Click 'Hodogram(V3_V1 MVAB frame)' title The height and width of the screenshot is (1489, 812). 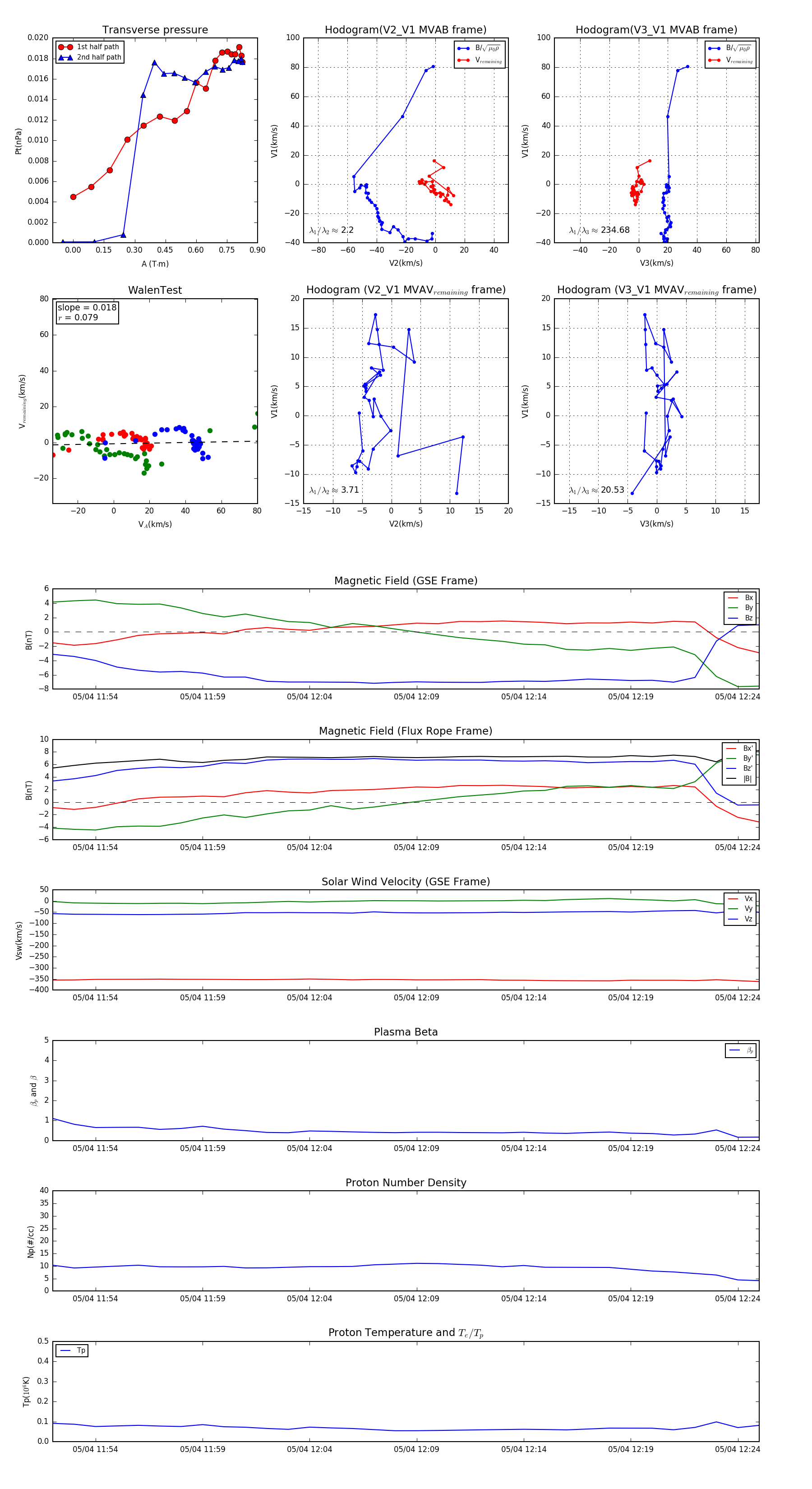tap(656, 29)
